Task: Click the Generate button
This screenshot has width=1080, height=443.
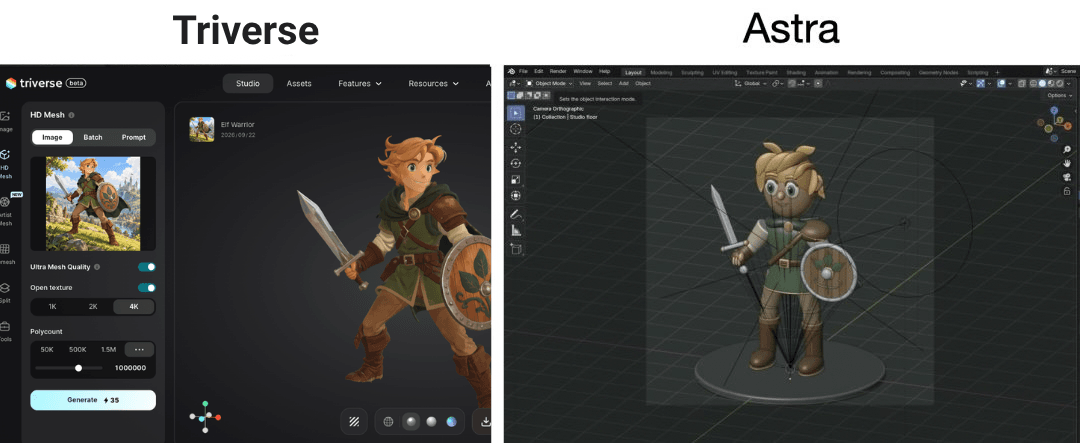Action: click(93, 400)
